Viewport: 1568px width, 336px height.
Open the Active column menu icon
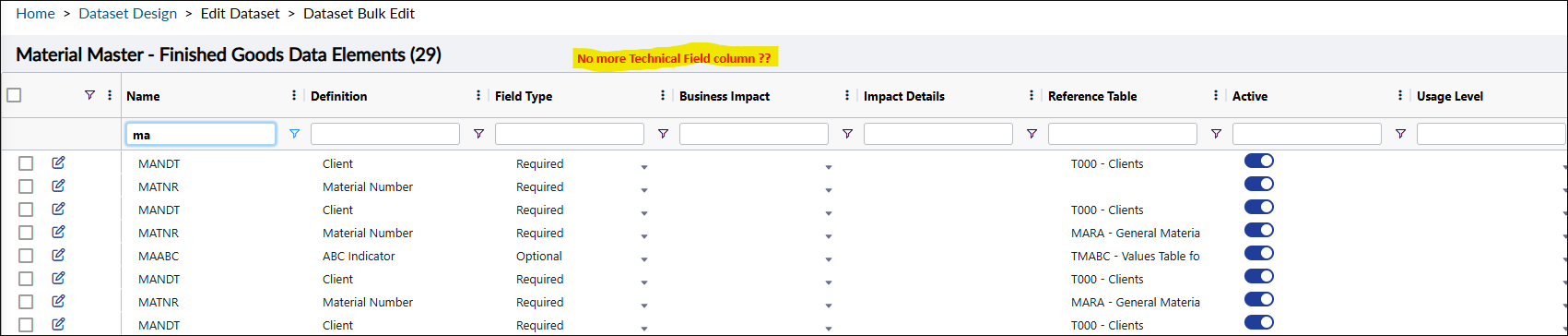[x=1400, y=95]
